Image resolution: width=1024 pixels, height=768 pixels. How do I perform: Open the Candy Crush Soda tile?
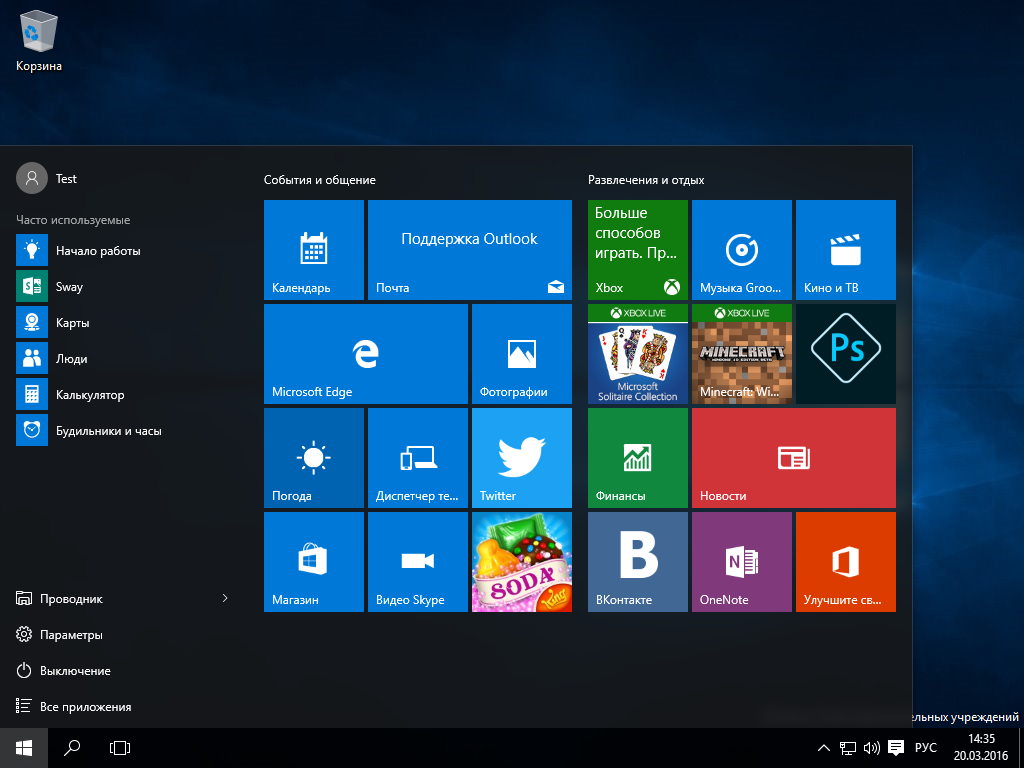pyautogui.click(x=521, y=562)
